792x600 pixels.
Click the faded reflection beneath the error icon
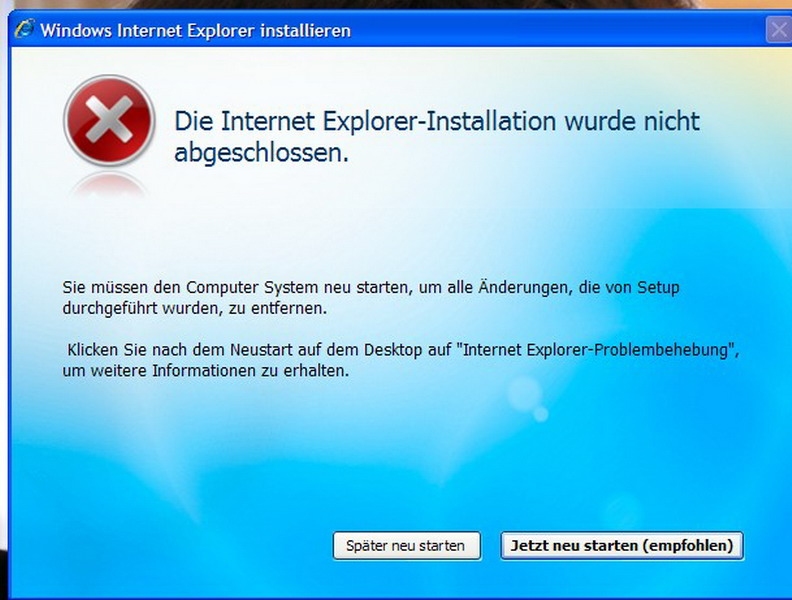point(109,185)
